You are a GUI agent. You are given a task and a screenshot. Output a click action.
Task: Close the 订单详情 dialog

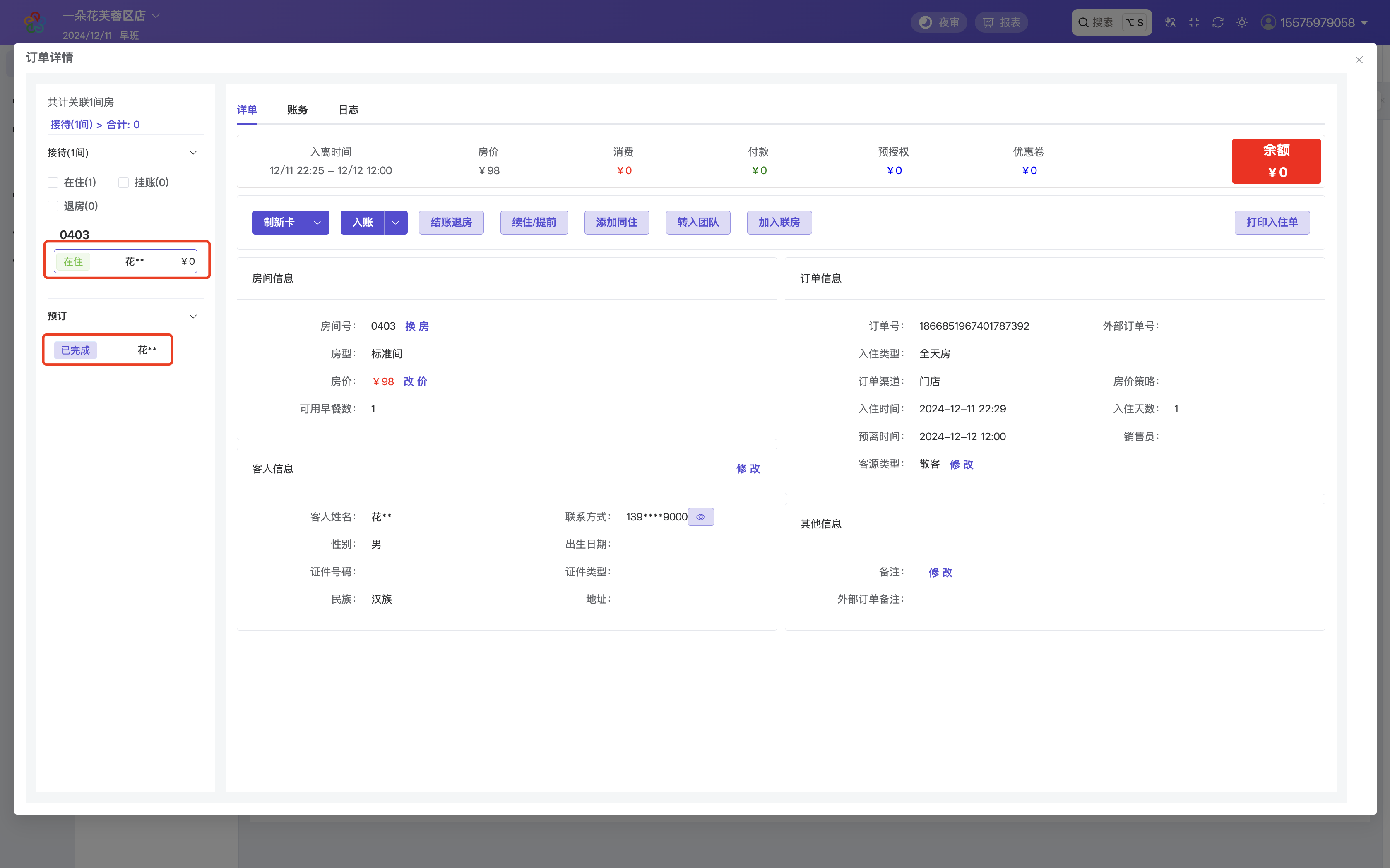[x=1359, y=60]
